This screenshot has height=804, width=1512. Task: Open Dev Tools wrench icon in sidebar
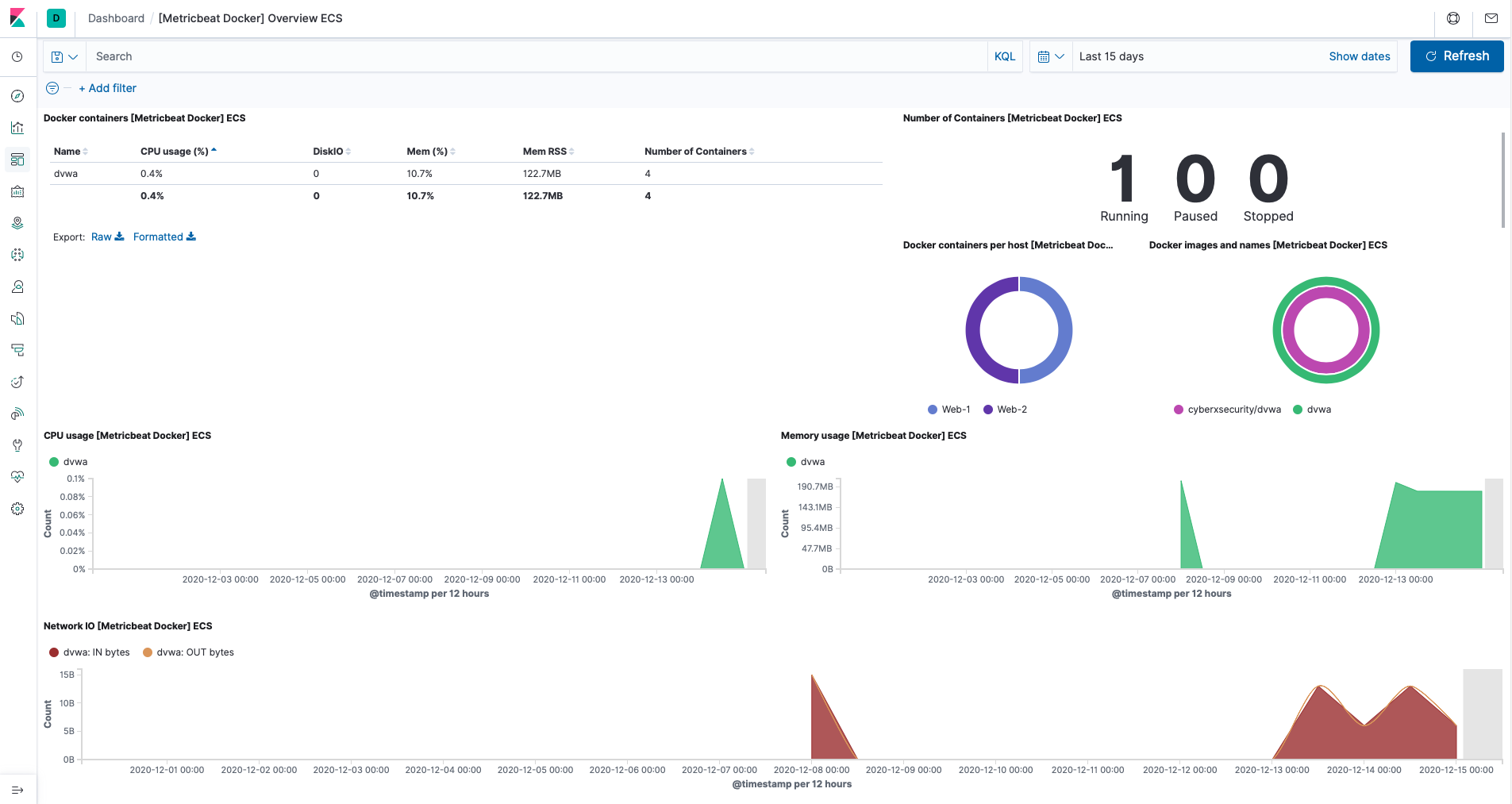(x=17, y=445)
